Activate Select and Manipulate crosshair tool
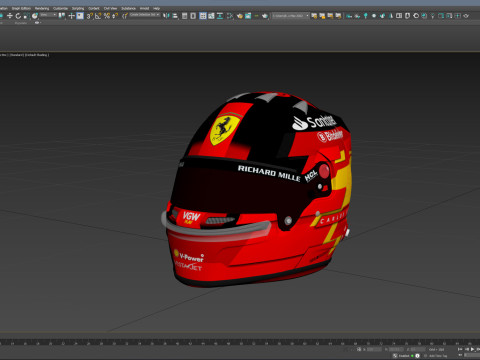The height and width of the screenshot is (360, 480). click(71, 16)
